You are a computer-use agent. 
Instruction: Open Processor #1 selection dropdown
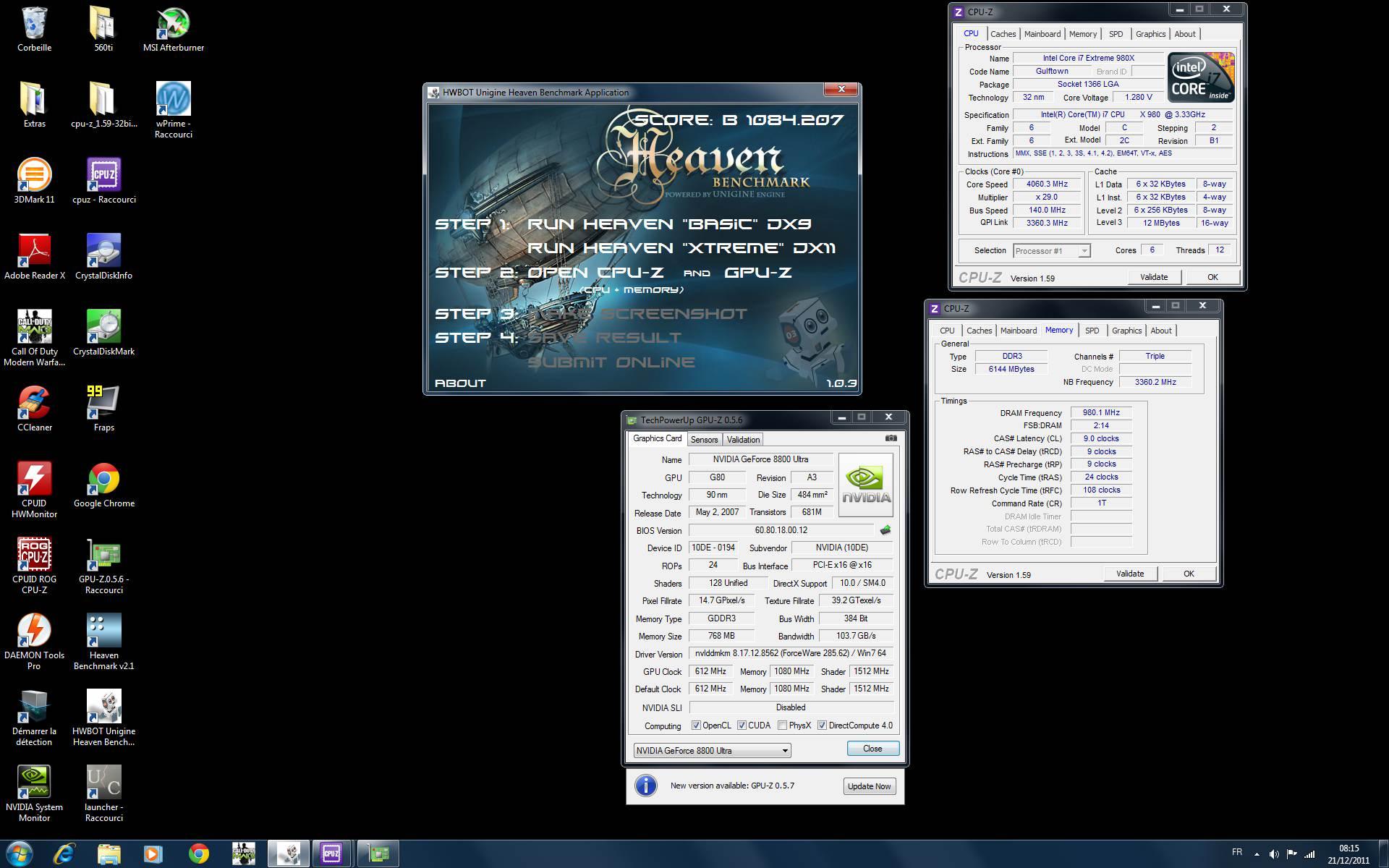click(1051, 251)
